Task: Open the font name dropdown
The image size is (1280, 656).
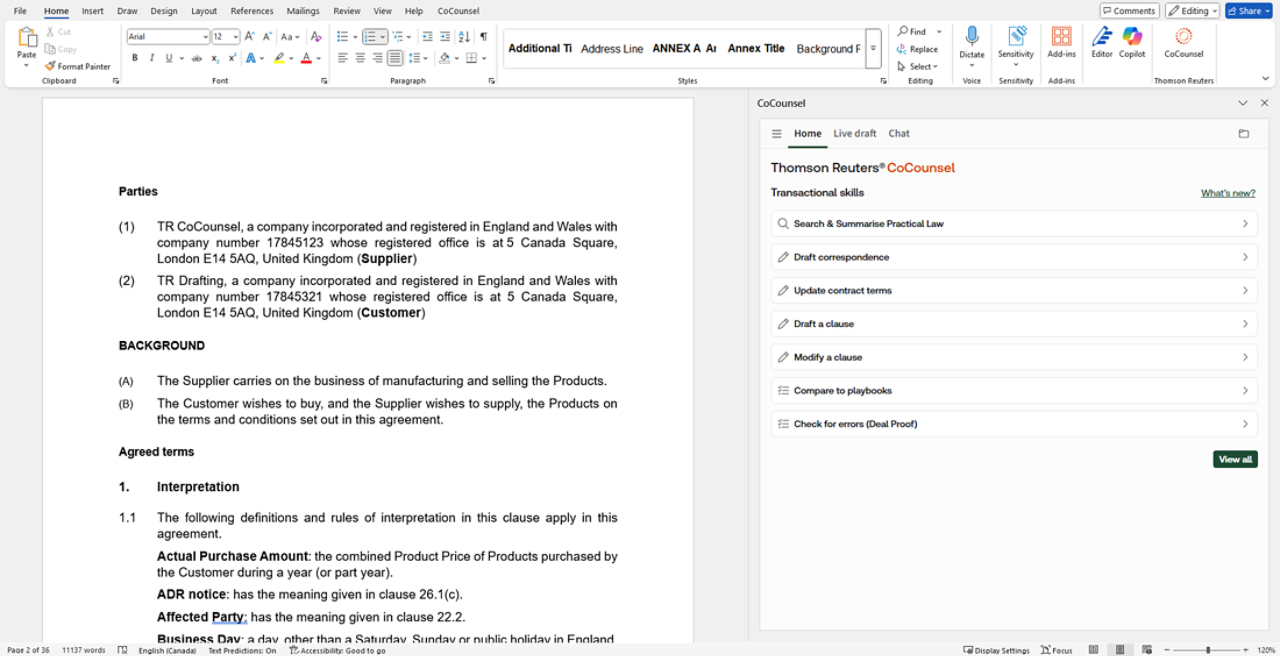Action: pos(205,37)
